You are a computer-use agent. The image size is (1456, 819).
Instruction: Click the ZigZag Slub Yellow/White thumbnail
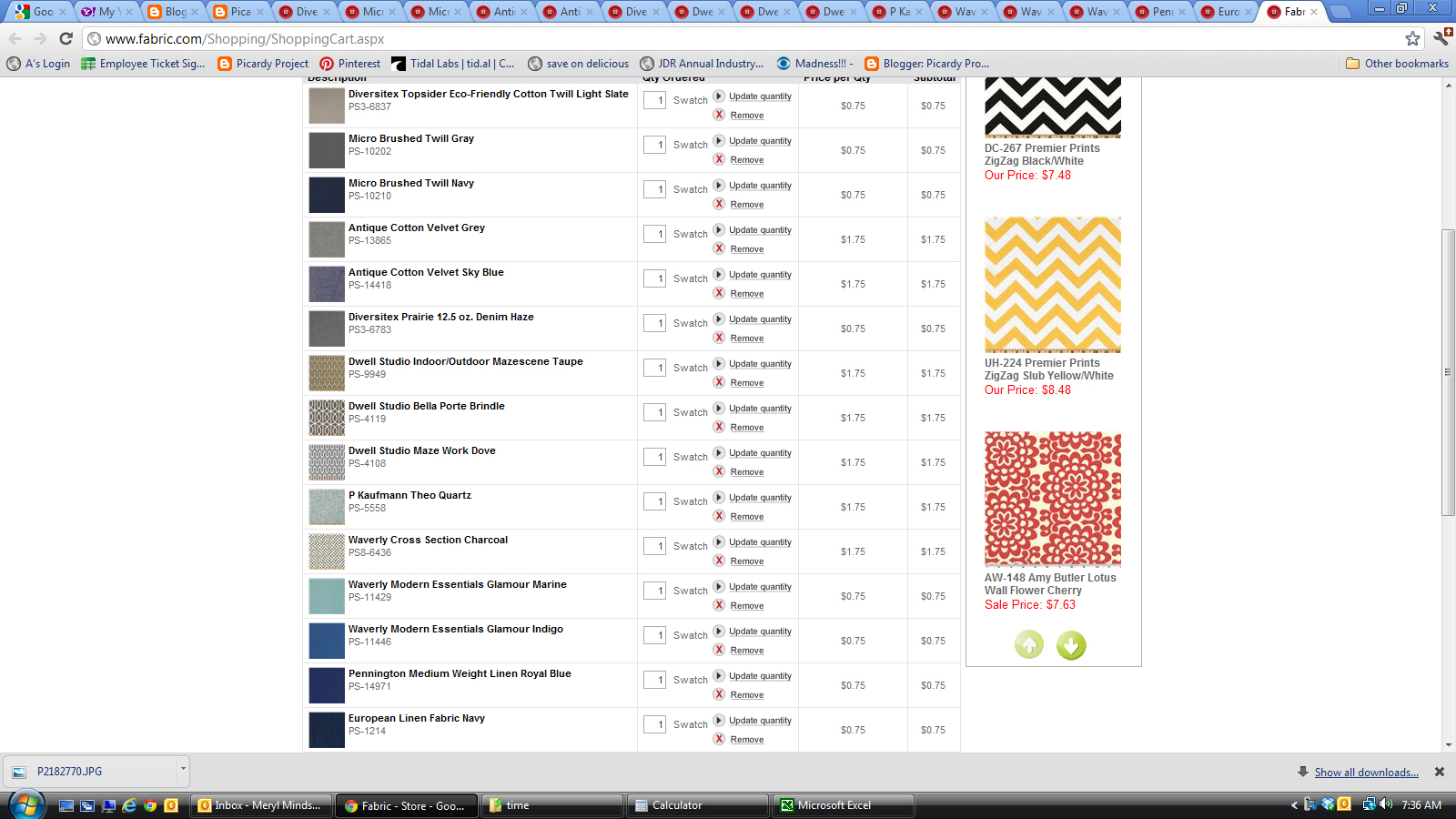[1053, 285]
